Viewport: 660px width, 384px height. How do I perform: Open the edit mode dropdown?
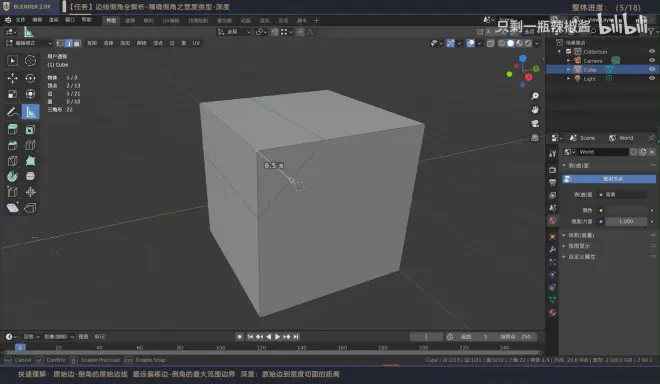click(x=29, y=43)
